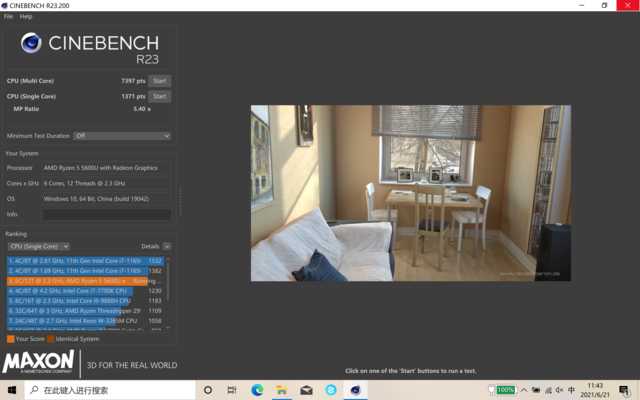Open the Help menu
The image size is (640, 400).
pos(26,17)
